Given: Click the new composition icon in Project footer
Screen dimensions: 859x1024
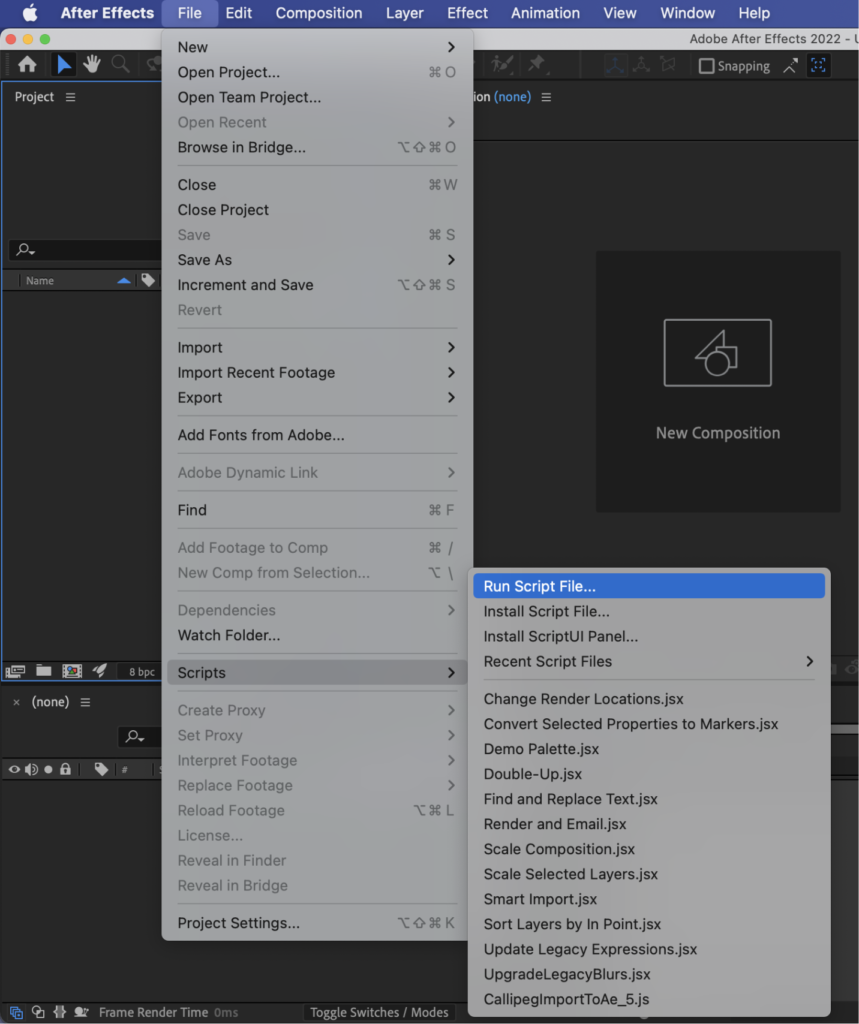Looking at the screenshot, I should (x=72, y=671).
